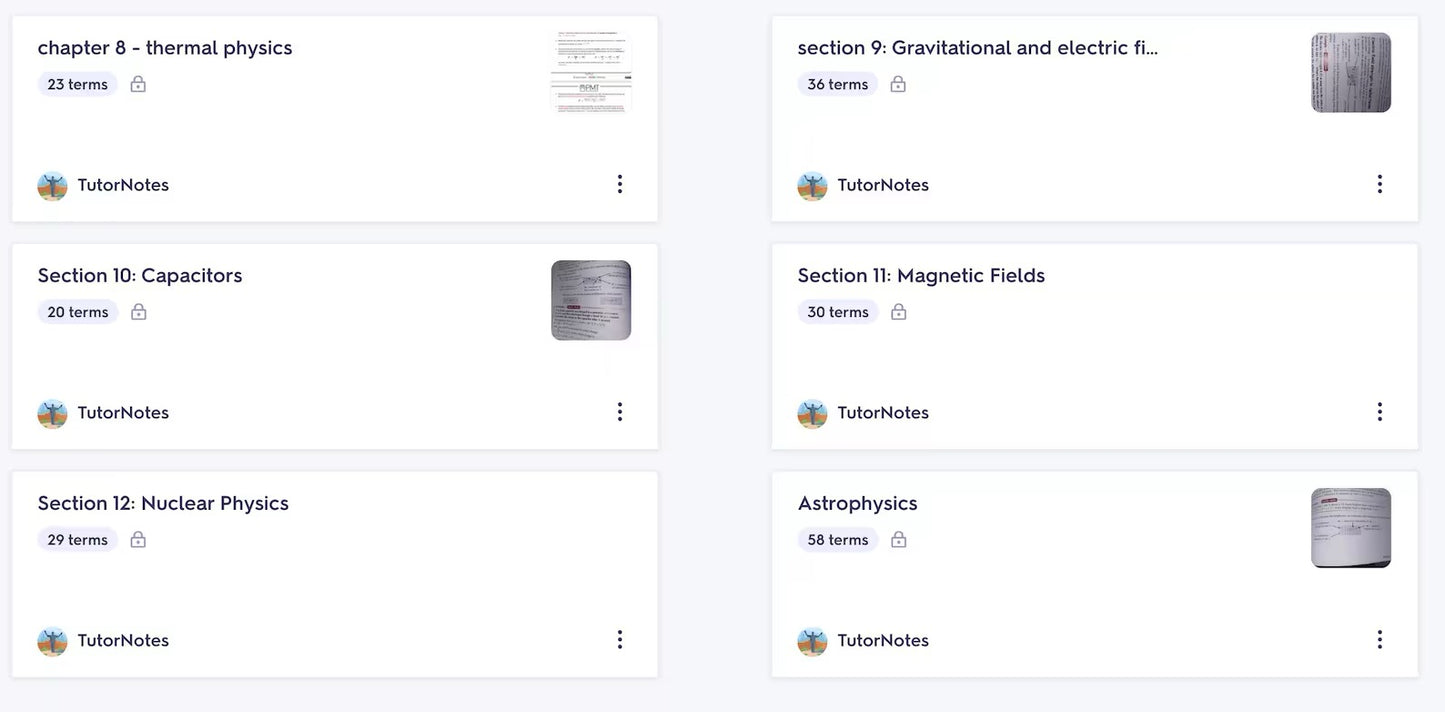Click lock icon next to 36 terms
The width and height of the screenshot is (1445, 712).
tap(898, 84)
